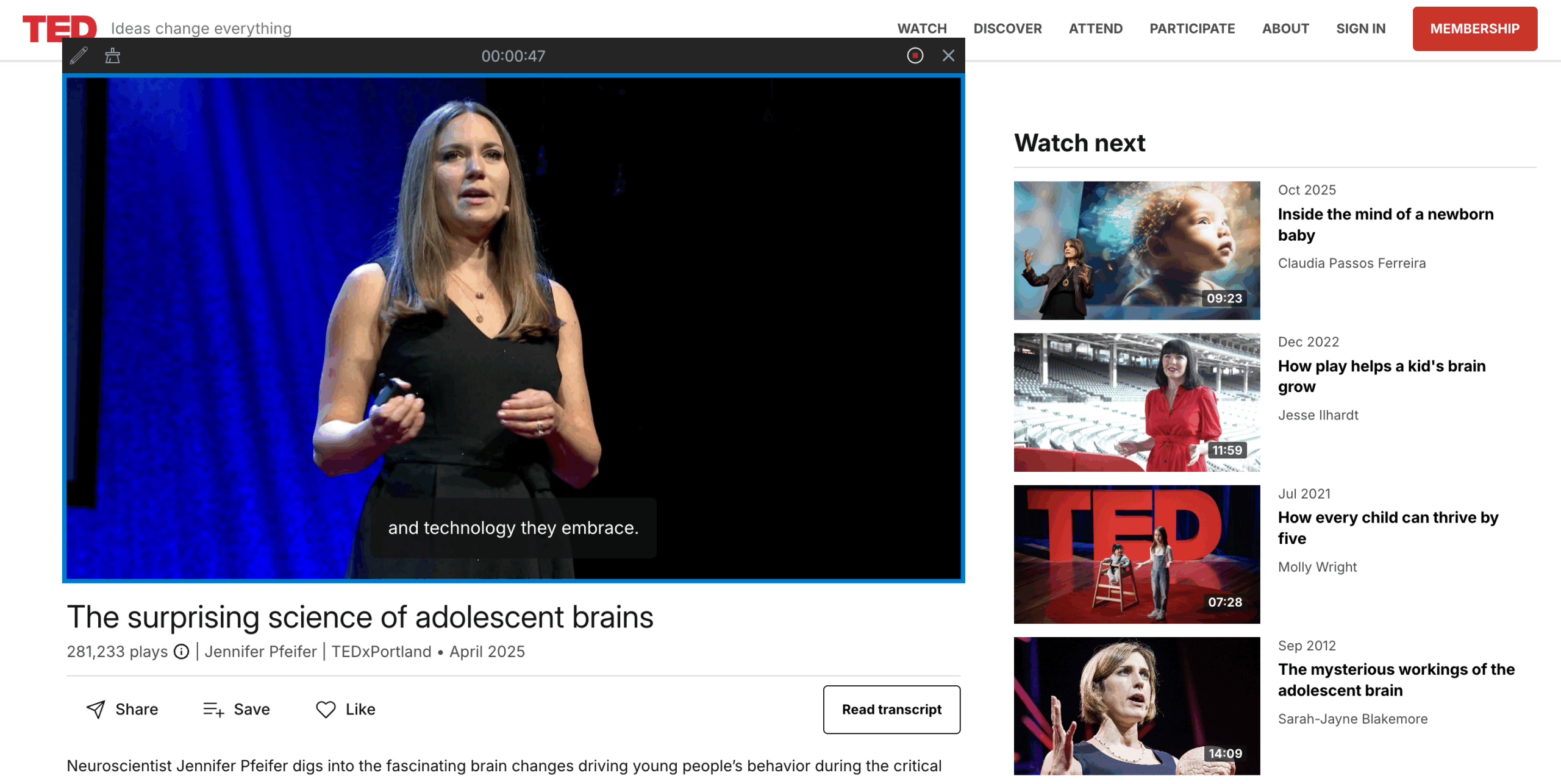
Task: Click the red MEMBERSHIP button
Action: click(x=1475, y=28)
